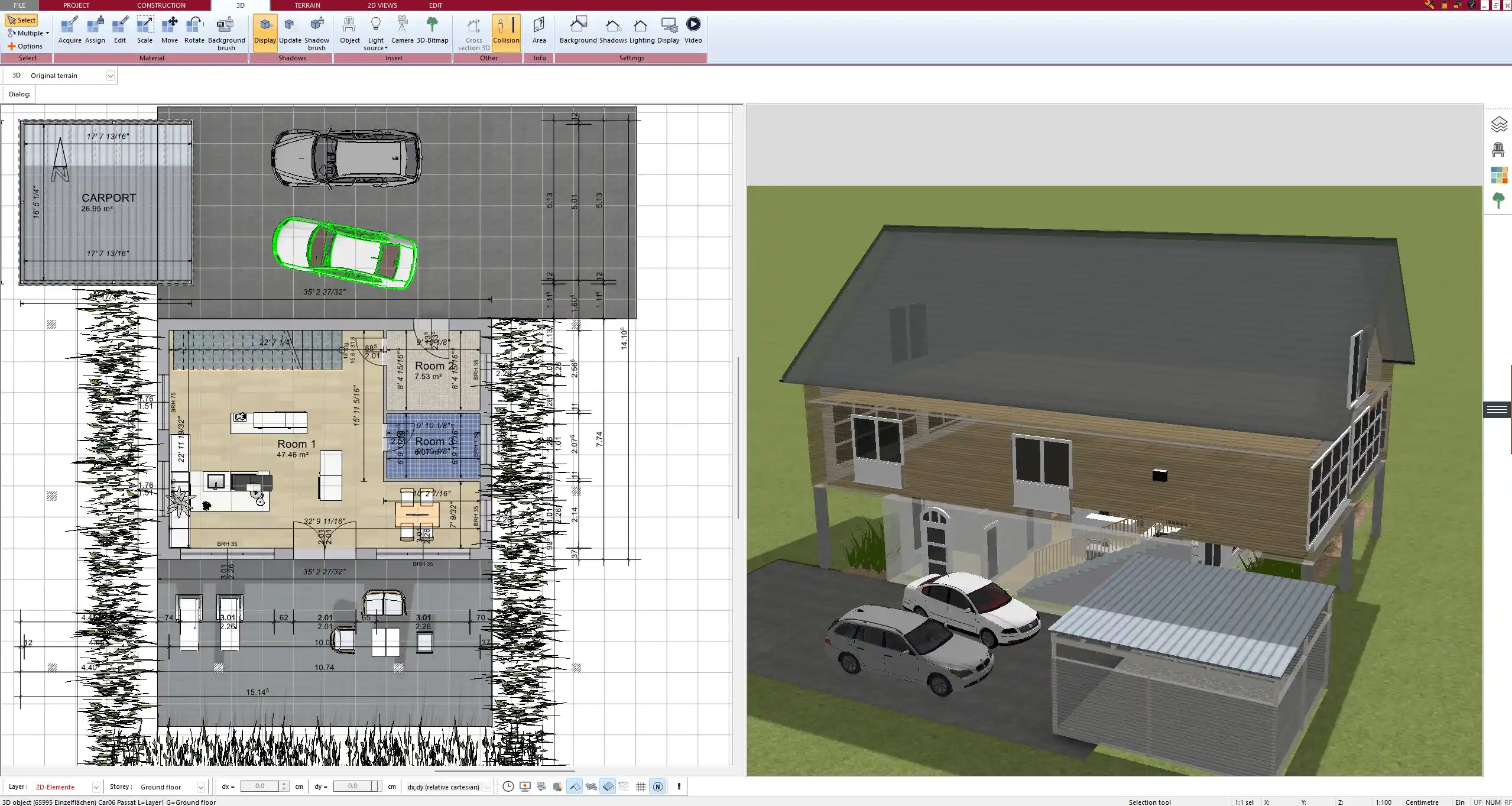Image resolution: width=1512 pixels, height=806 pixels.
Task: Expand the Light source dropdown arrow
Action: [x=386, y=48]
